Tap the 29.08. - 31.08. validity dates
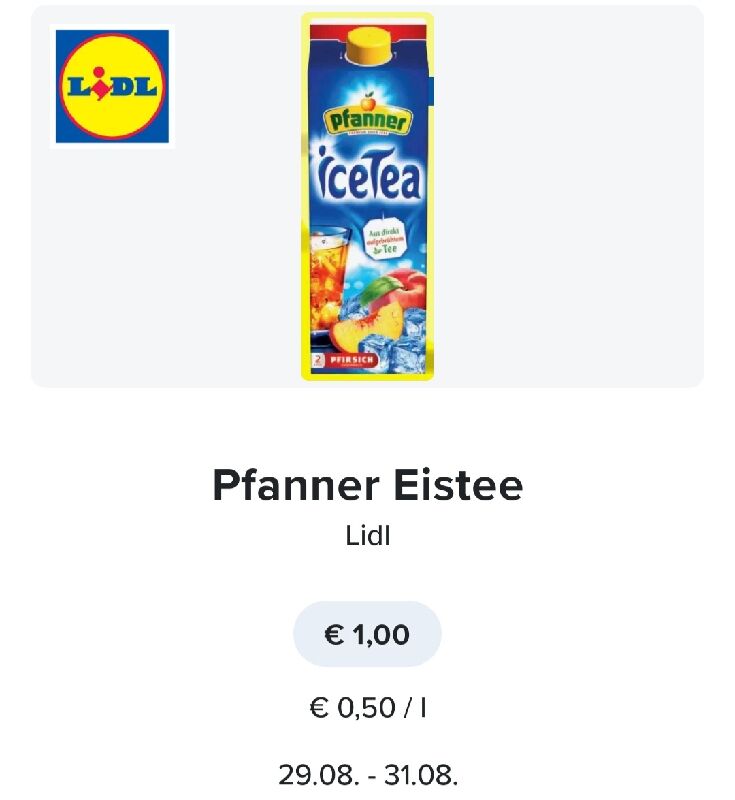 [x=368, y=775]
